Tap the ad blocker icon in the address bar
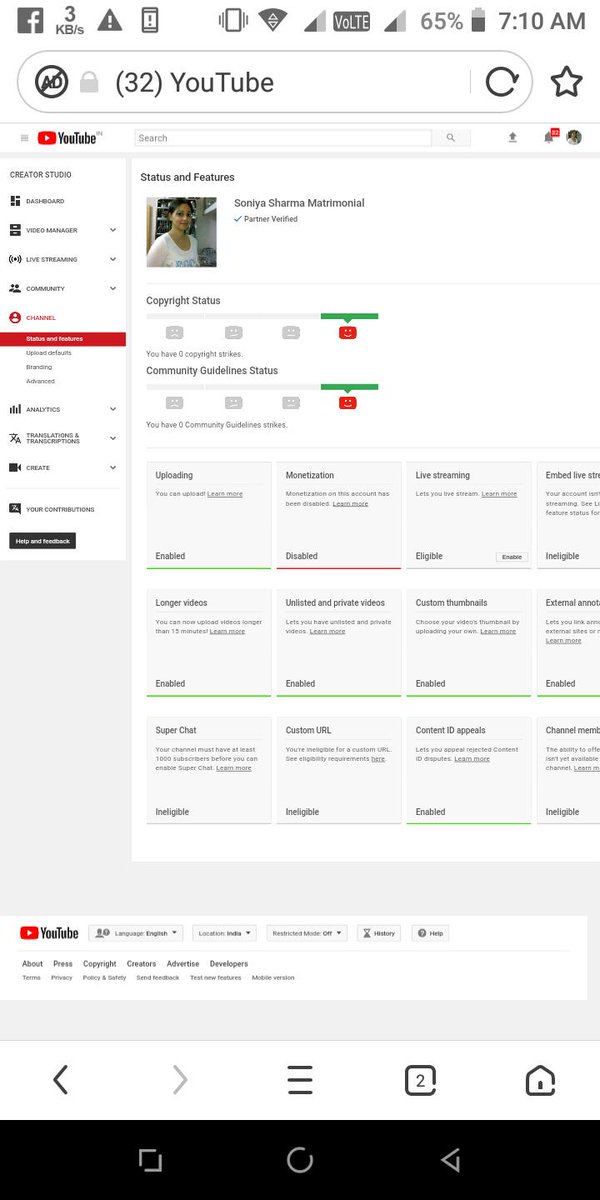This screenshot has height=1200, width=600. [52, 82]
